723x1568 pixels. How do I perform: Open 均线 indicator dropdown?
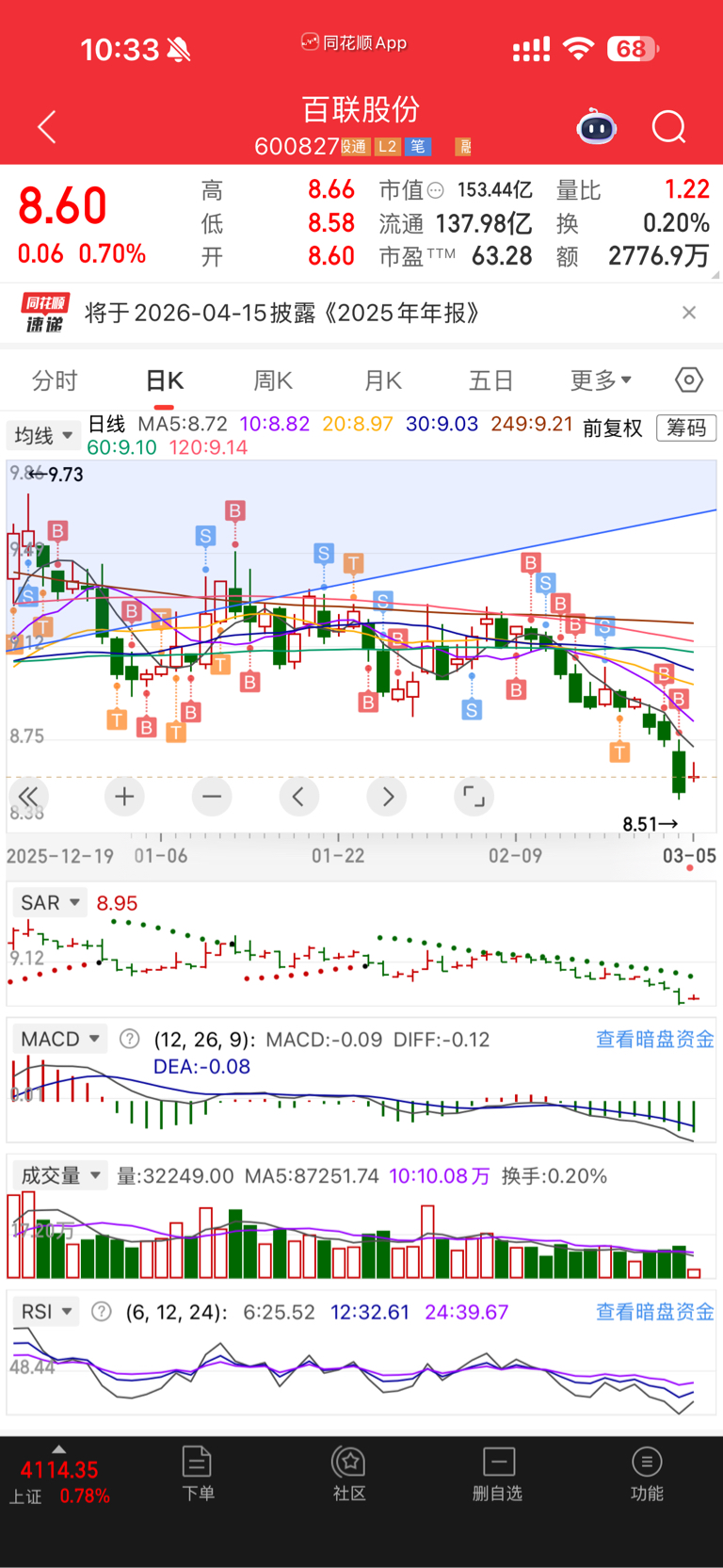42,435
